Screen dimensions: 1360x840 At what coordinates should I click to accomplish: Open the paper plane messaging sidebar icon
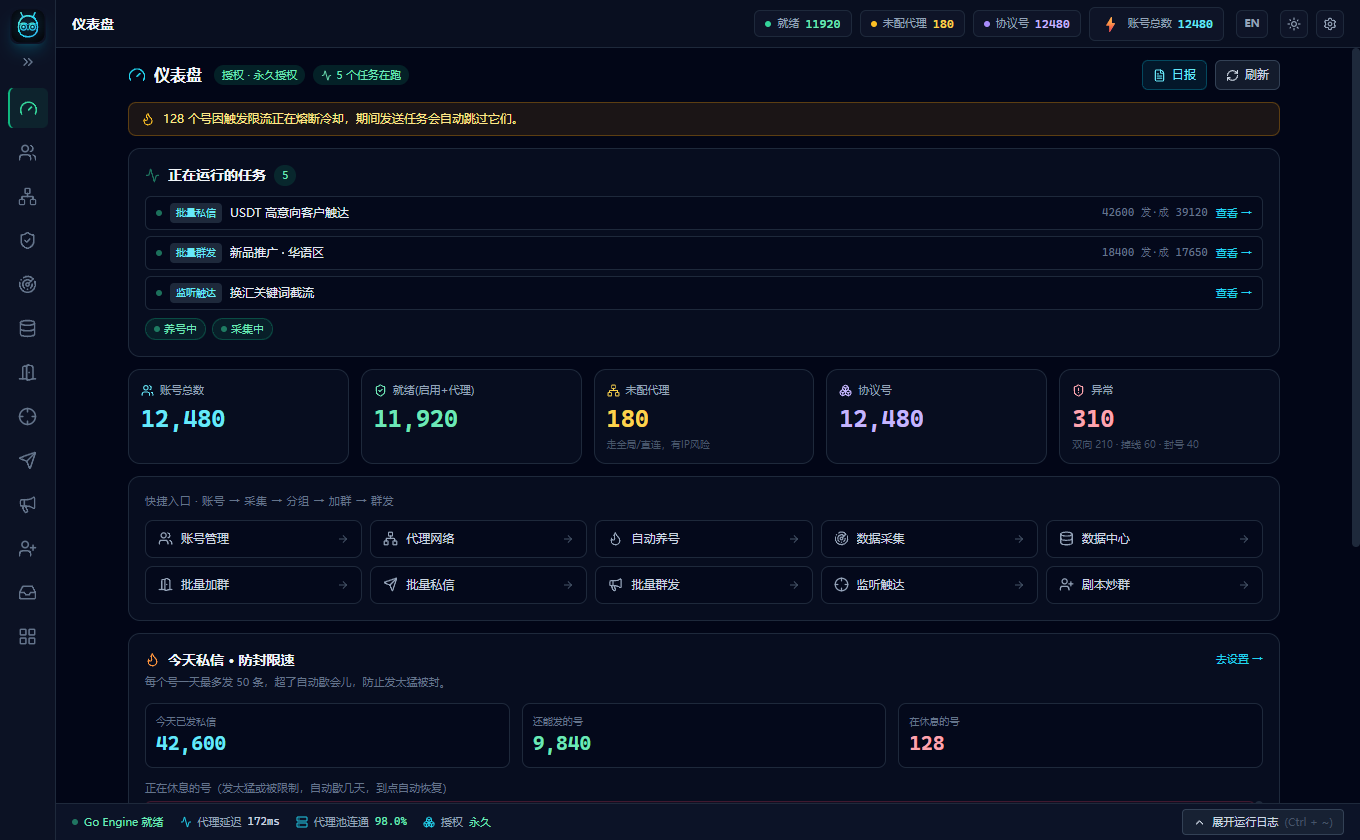pyautogui.click(x=28, y=460)
